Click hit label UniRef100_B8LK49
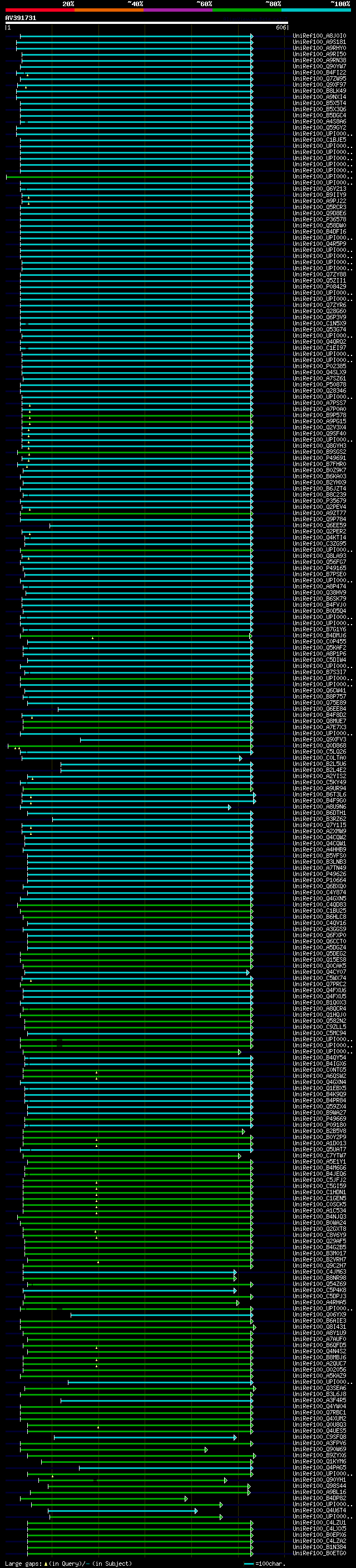 tap(319, 91)
